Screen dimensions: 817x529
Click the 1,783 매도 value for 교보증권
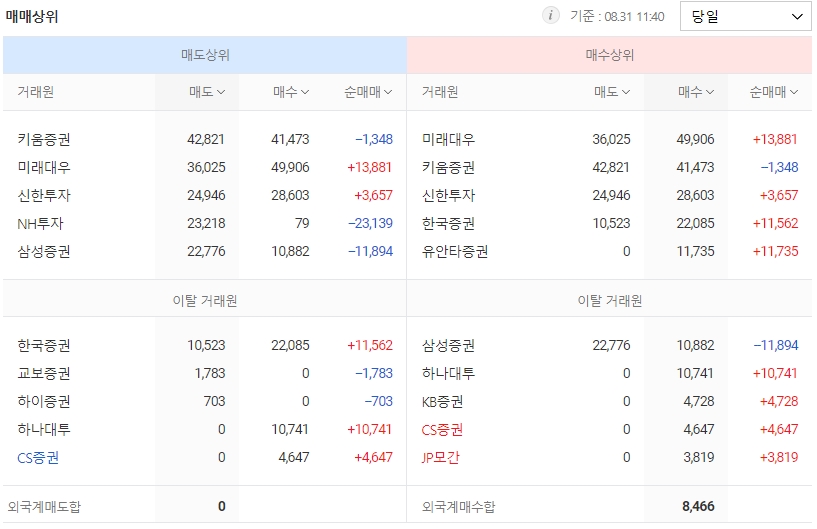point(211,374)
